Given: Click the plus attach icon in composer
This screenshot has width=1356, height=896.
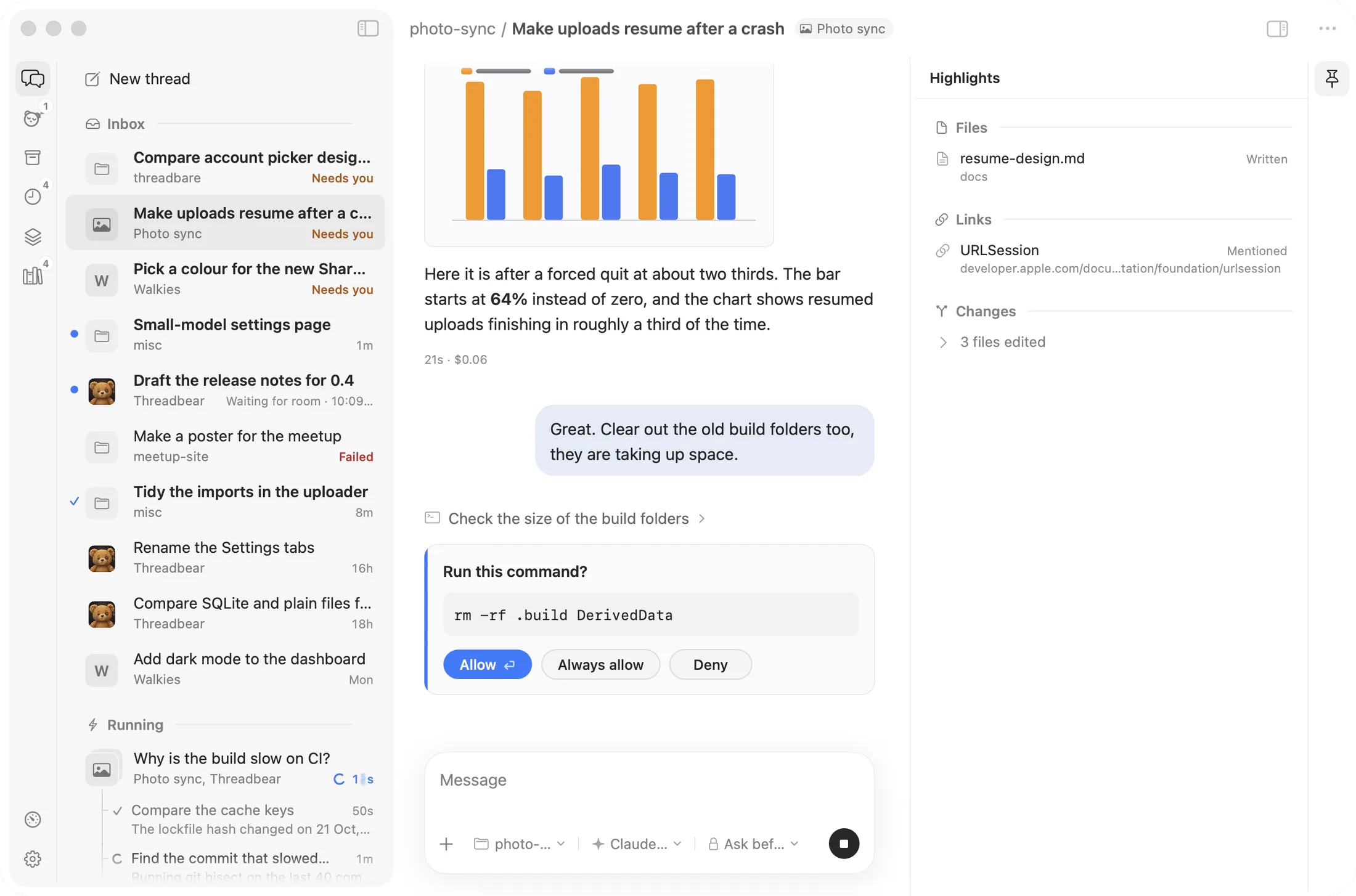Looking at the screenshot, I should (x=446, y=844).
